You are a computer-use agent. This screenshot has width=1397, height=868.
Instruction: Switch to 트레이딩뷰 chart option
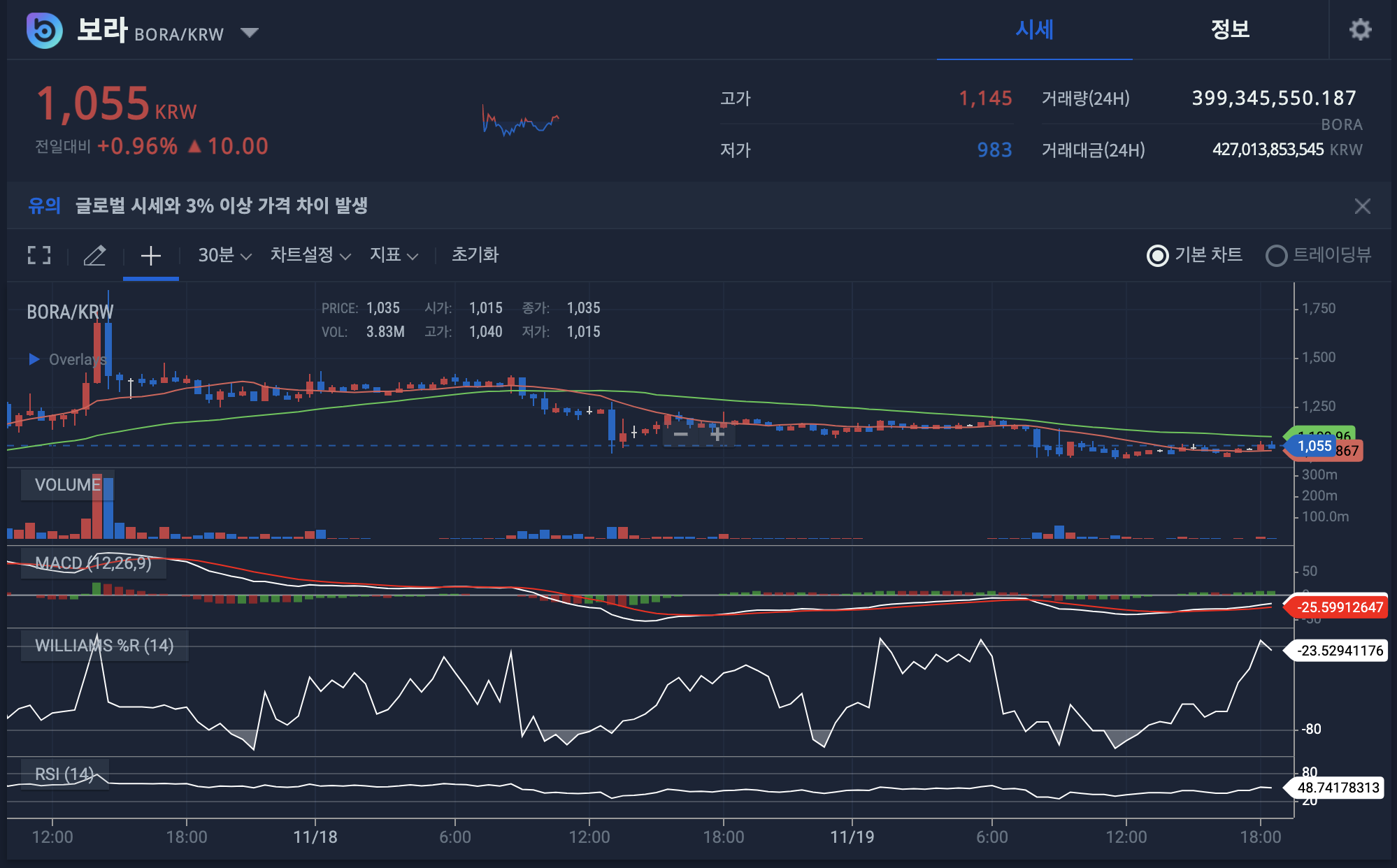[1277, 256]
